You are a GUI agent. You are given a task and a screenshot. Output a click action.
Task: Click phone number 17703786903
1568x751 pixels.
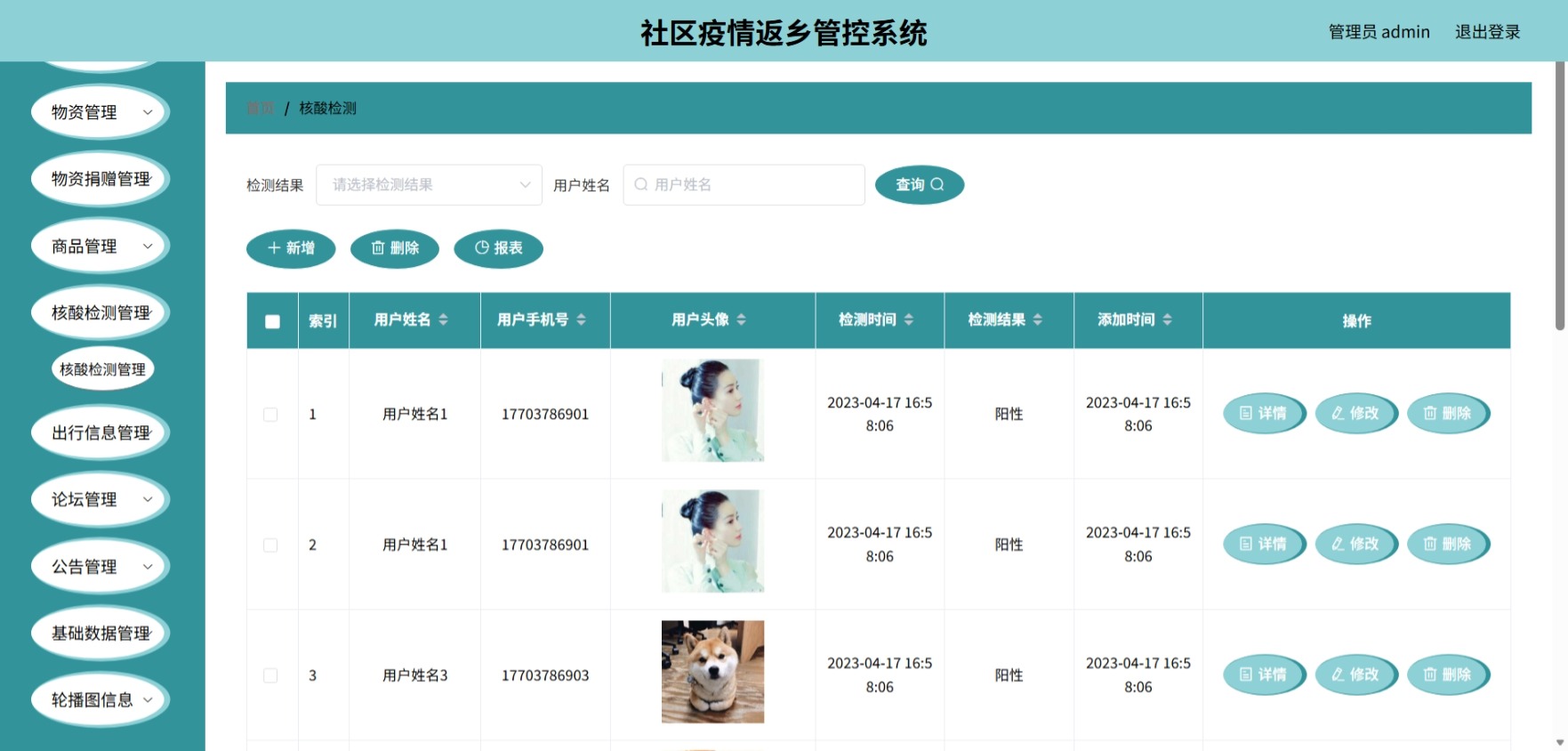click(x=545, y=676)
